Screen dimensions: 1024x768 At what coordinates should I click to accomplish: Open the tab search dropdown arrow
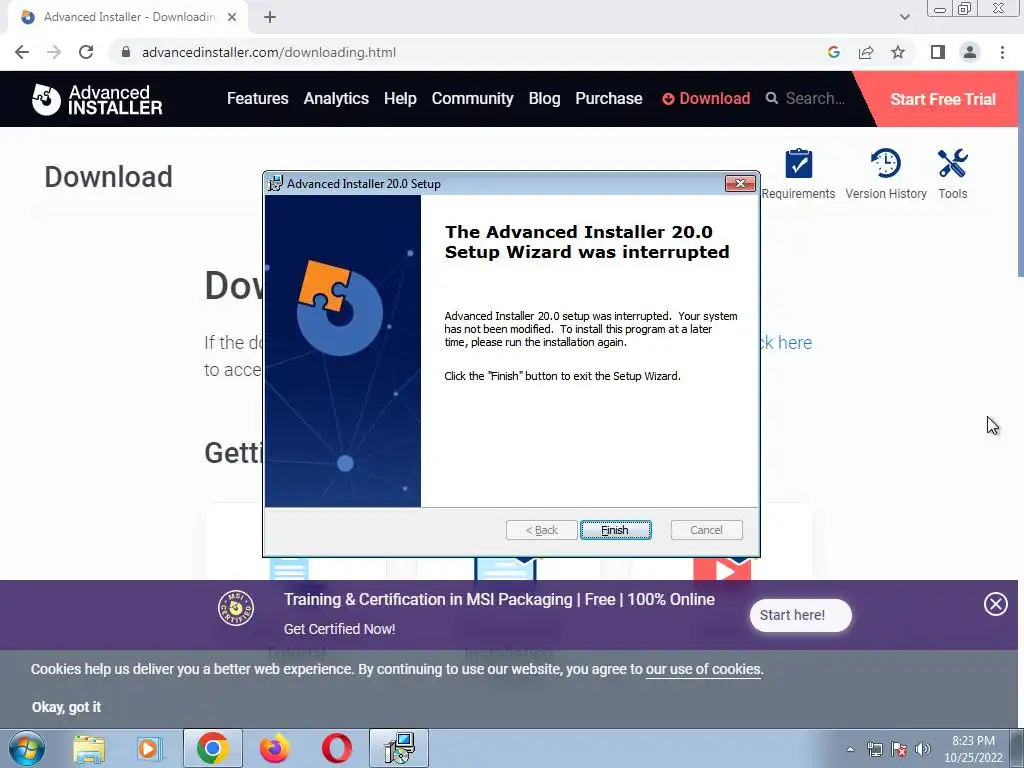point(904,17)
